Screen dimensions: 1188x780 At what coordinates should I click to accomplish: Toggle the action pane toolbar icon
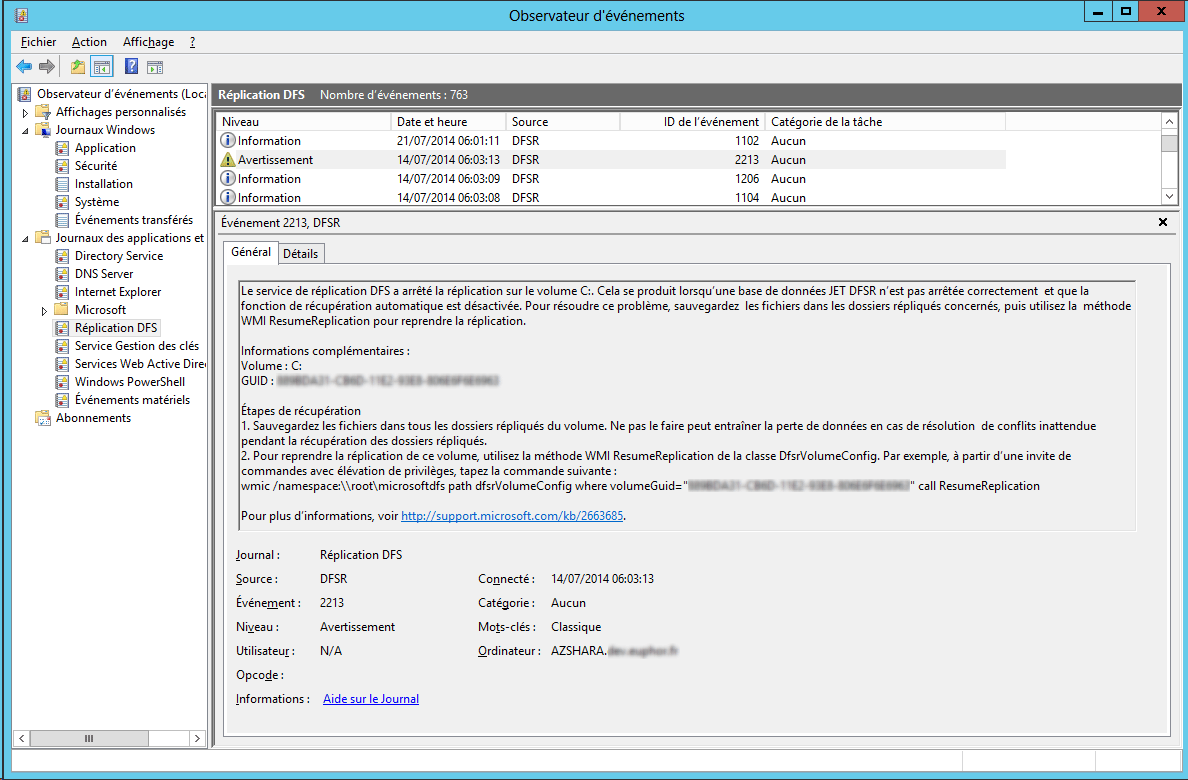click(155, 67)
